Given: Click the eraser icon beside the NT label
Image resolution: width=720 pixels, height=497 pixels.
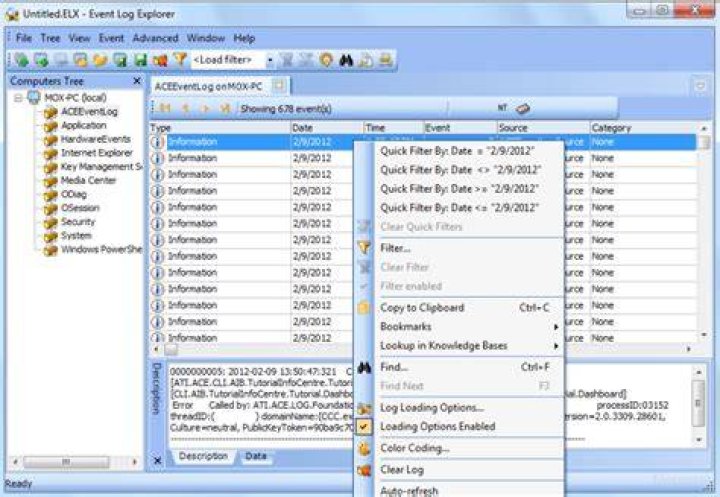Looking at the screenshot, I should pyautogui.click(x=523, y=108).
